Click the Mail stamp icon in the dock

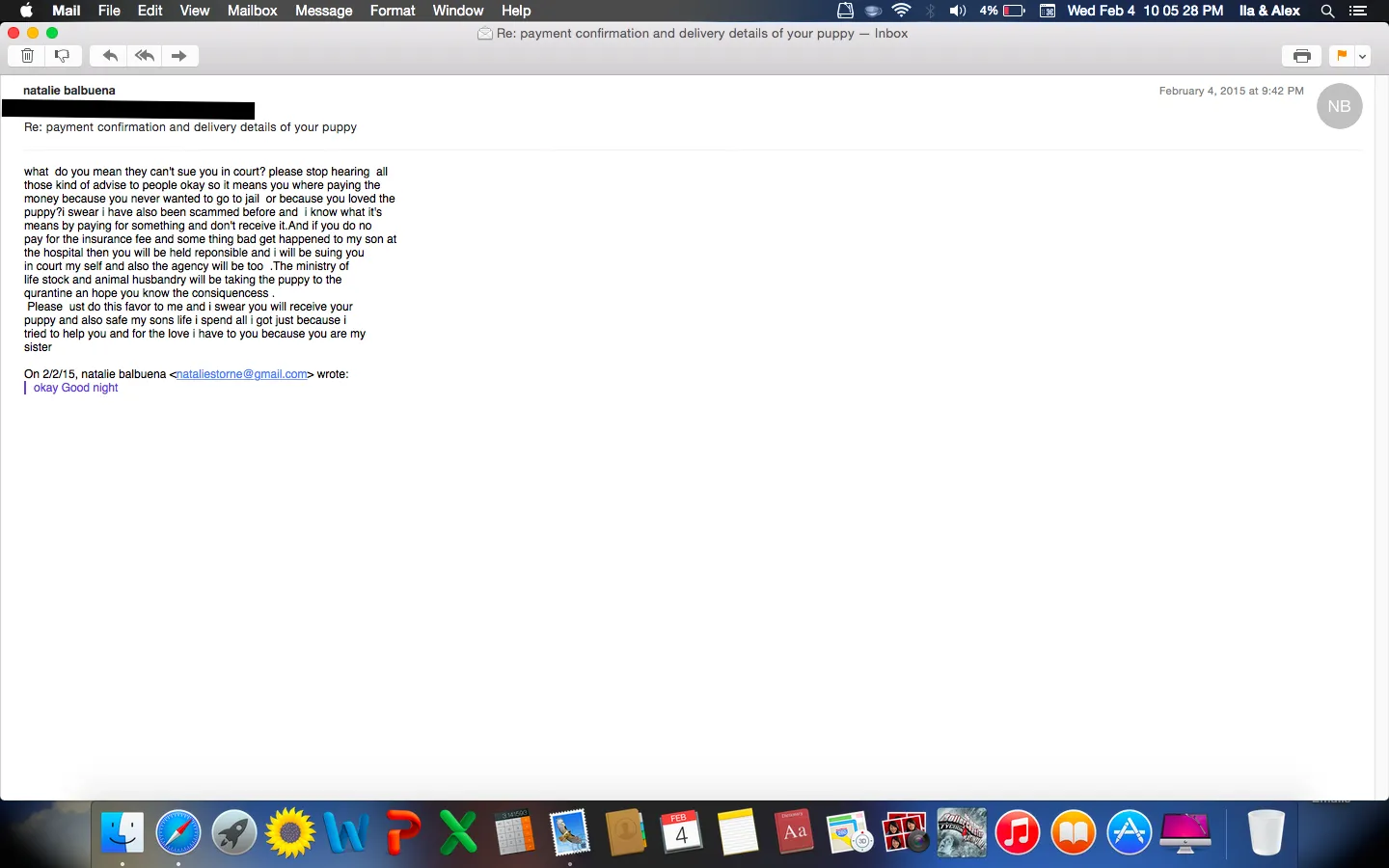570,832
